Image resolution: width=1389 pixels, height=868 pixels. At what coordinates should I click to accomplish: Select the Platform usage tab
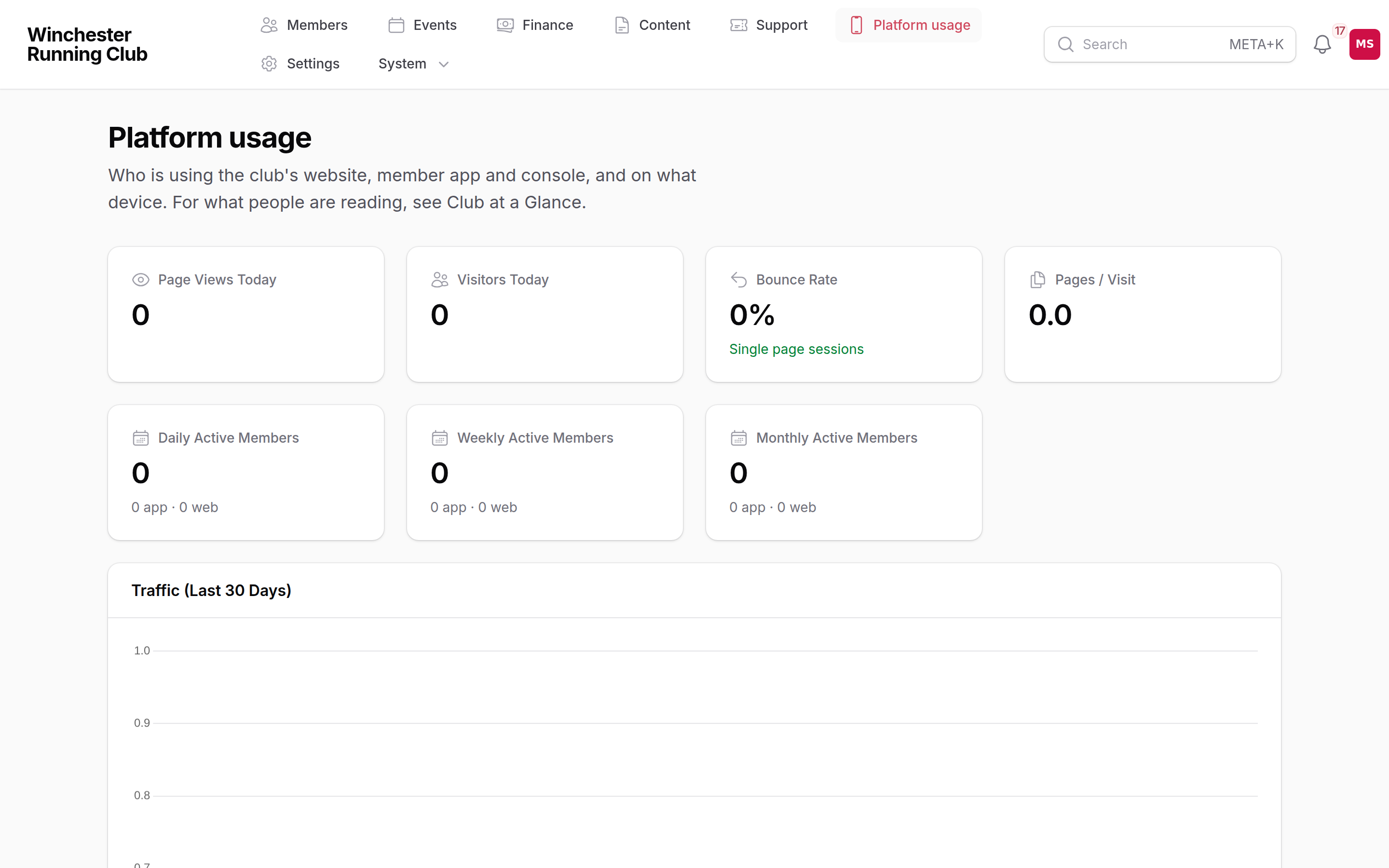(x=909, y=25)
